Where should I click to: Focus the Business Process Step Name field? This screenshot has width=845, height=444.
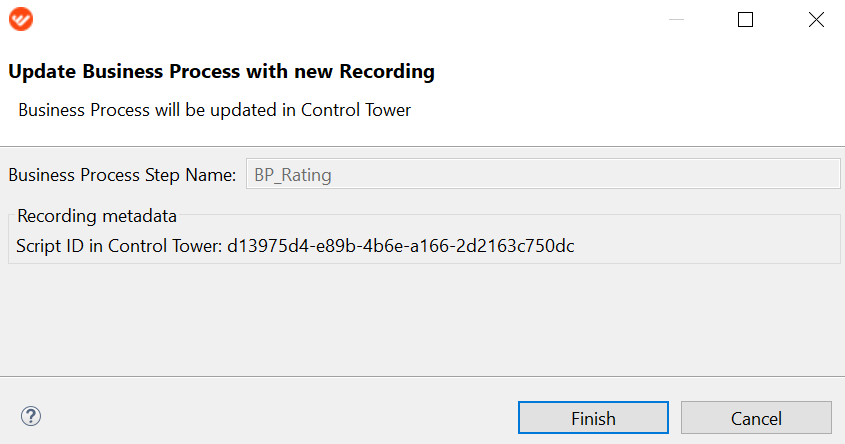point(543,174)
